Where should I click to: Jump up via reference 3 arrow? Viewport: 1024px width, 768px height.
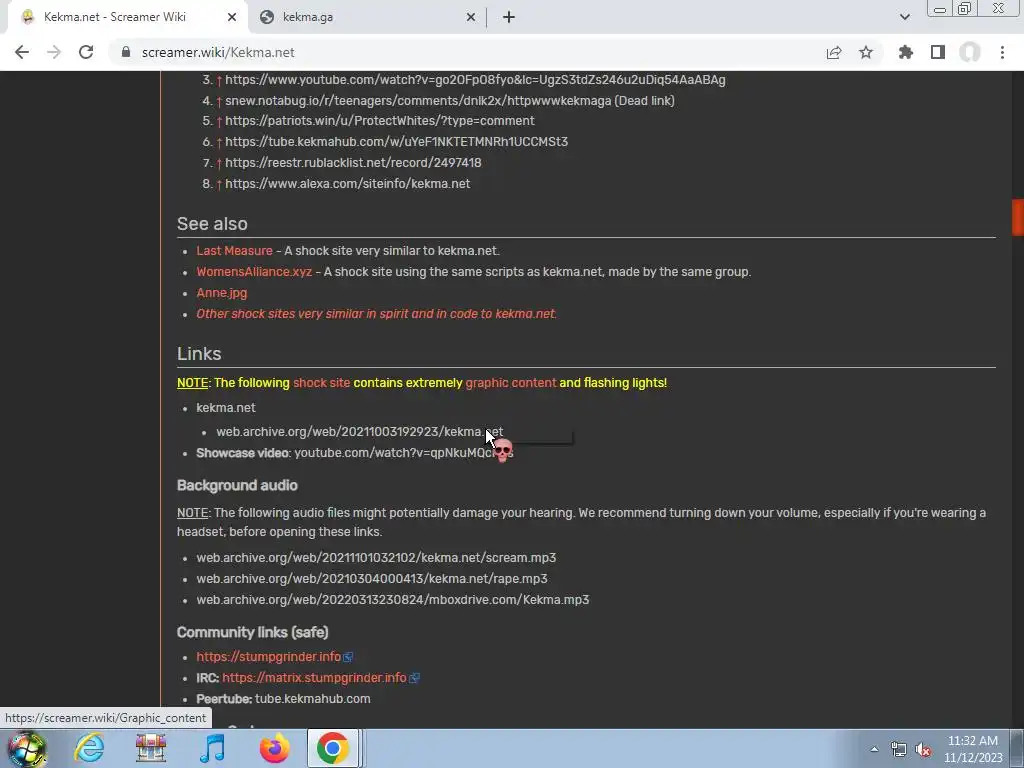[219, 80]
